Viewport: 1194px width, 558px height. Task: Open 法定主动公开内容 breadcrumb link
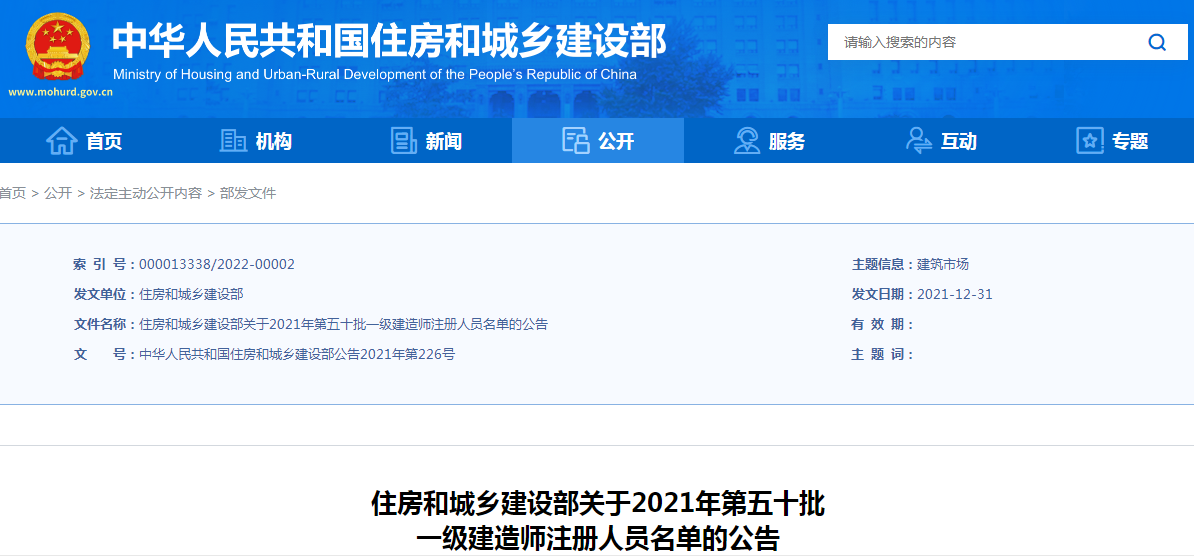(146, 193)
